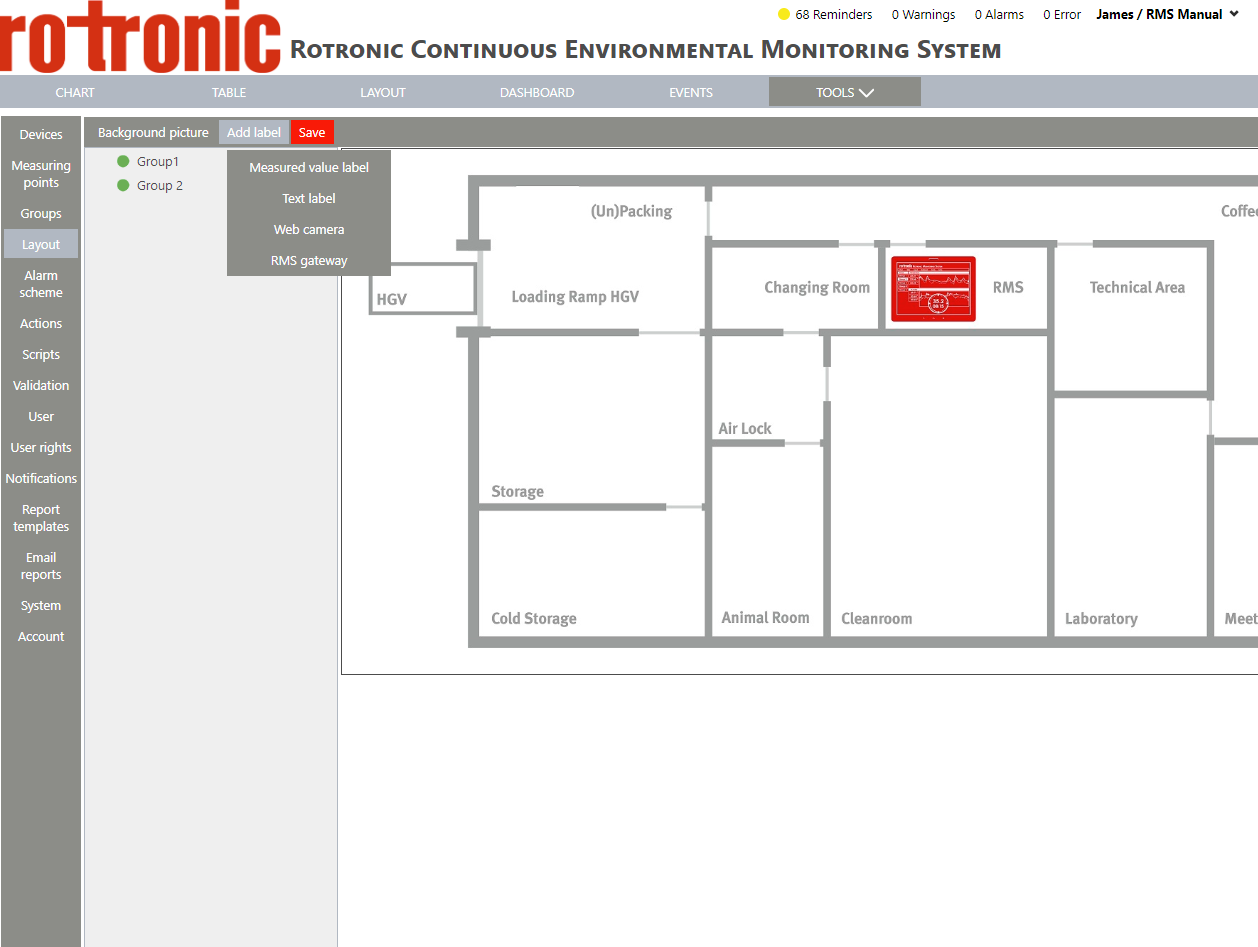
Task: Open Email reports in the sidebar
Action: [41, 566]
